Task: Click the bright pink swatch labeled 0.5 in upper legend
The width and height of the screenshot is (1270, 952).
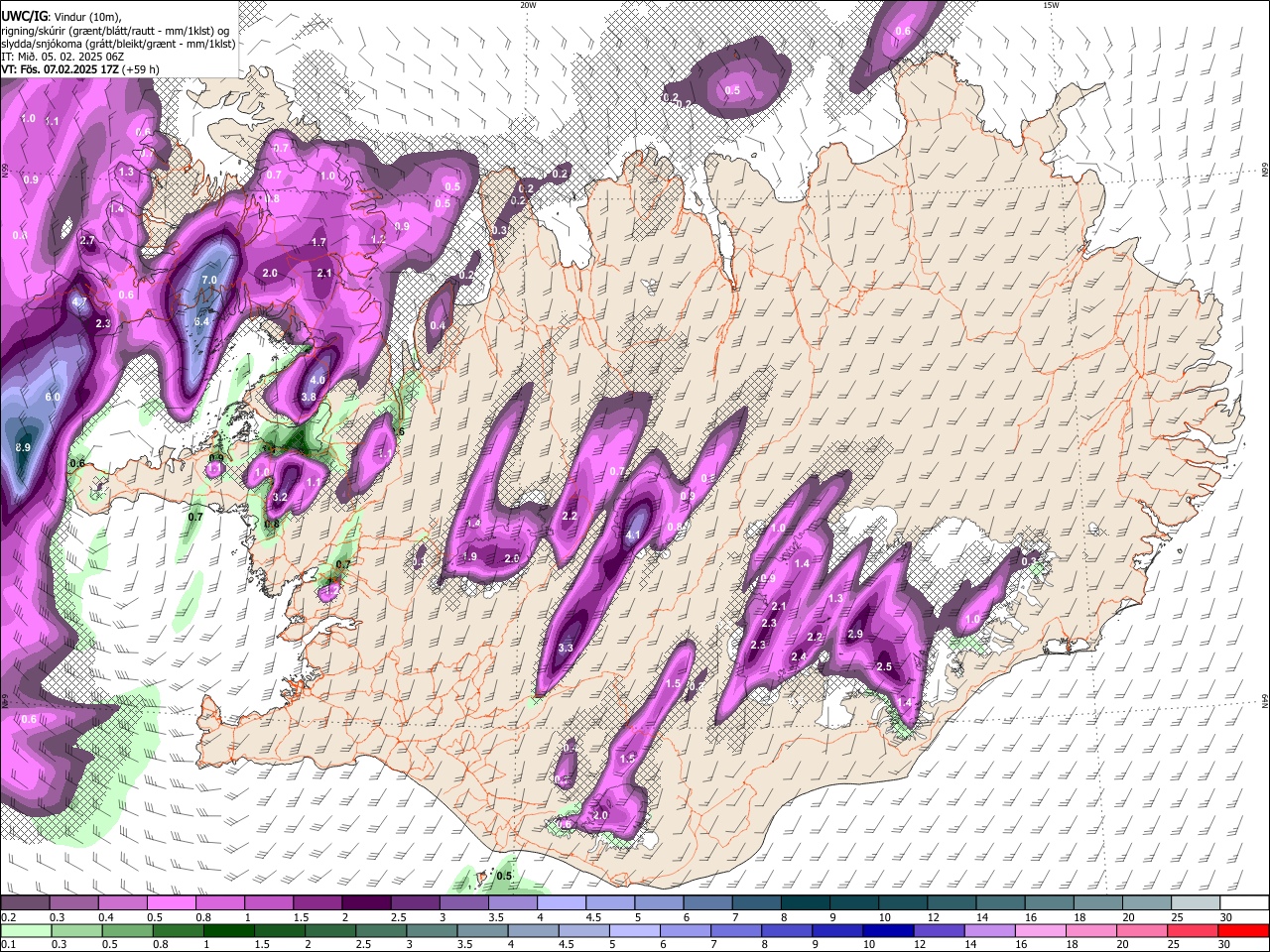Action: click(x=171, y=902)
